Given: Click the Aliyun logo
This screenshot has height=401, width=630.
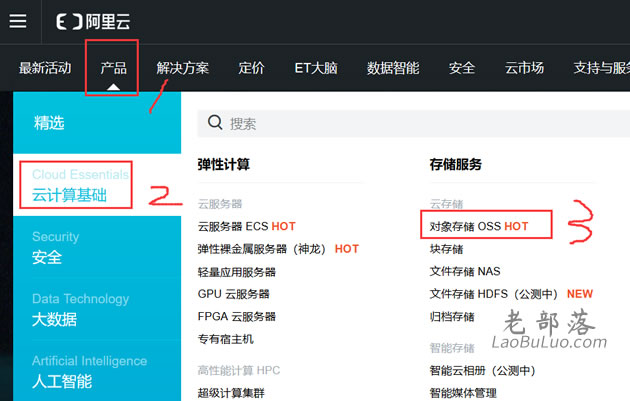Looking at the screenshot, I should (x=93, y=21).
